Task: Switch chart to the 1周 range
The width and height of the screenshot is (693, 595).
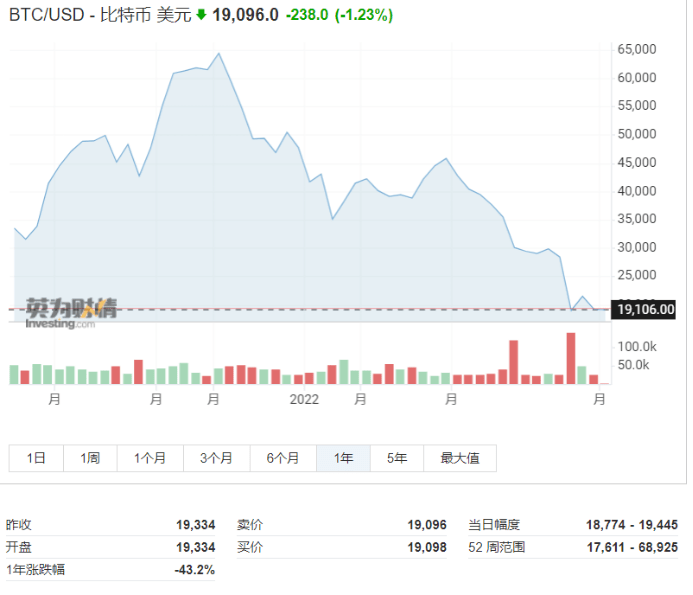Action: 90,458
